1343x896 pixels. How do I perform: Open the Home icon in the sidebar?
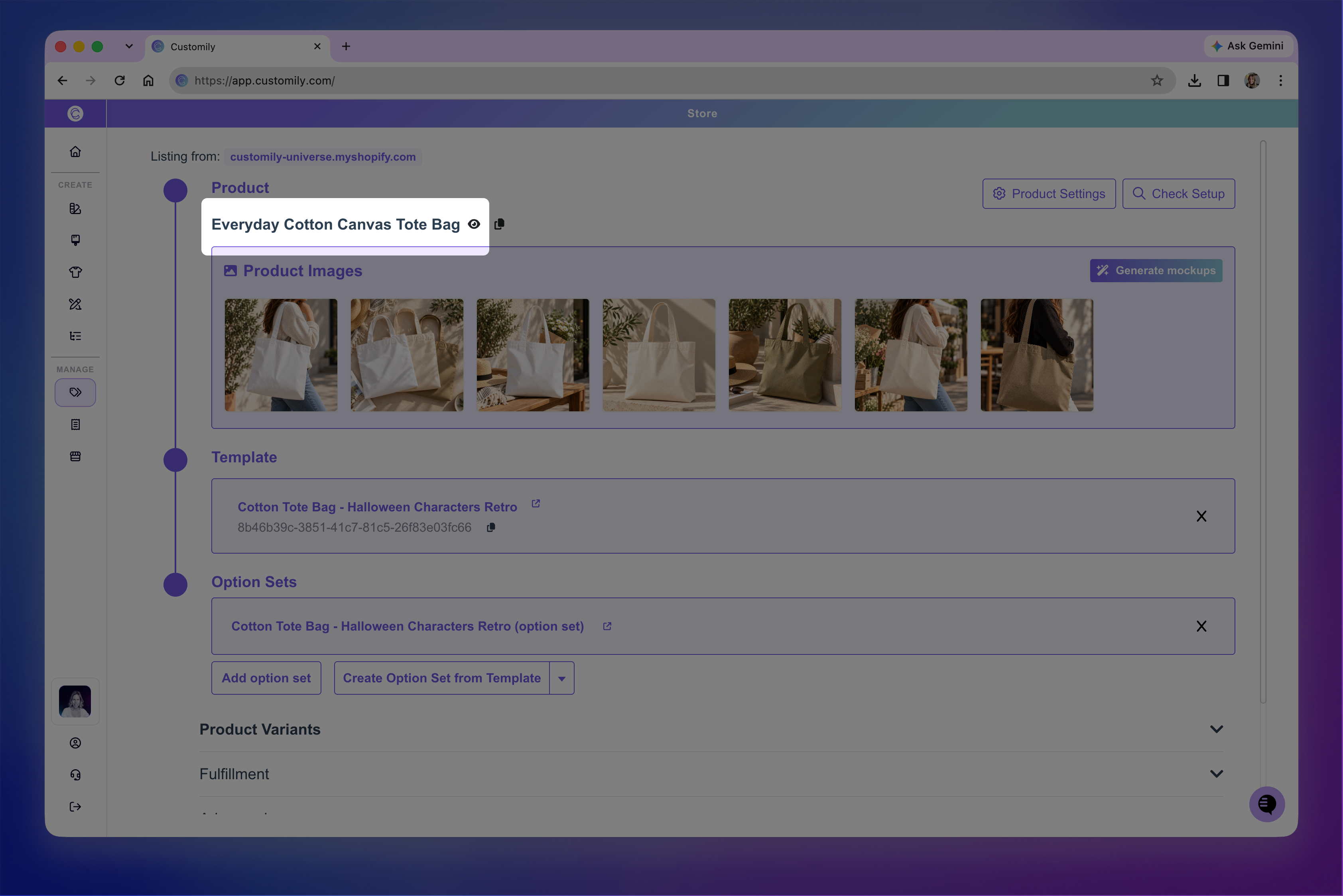click(75, 151)
